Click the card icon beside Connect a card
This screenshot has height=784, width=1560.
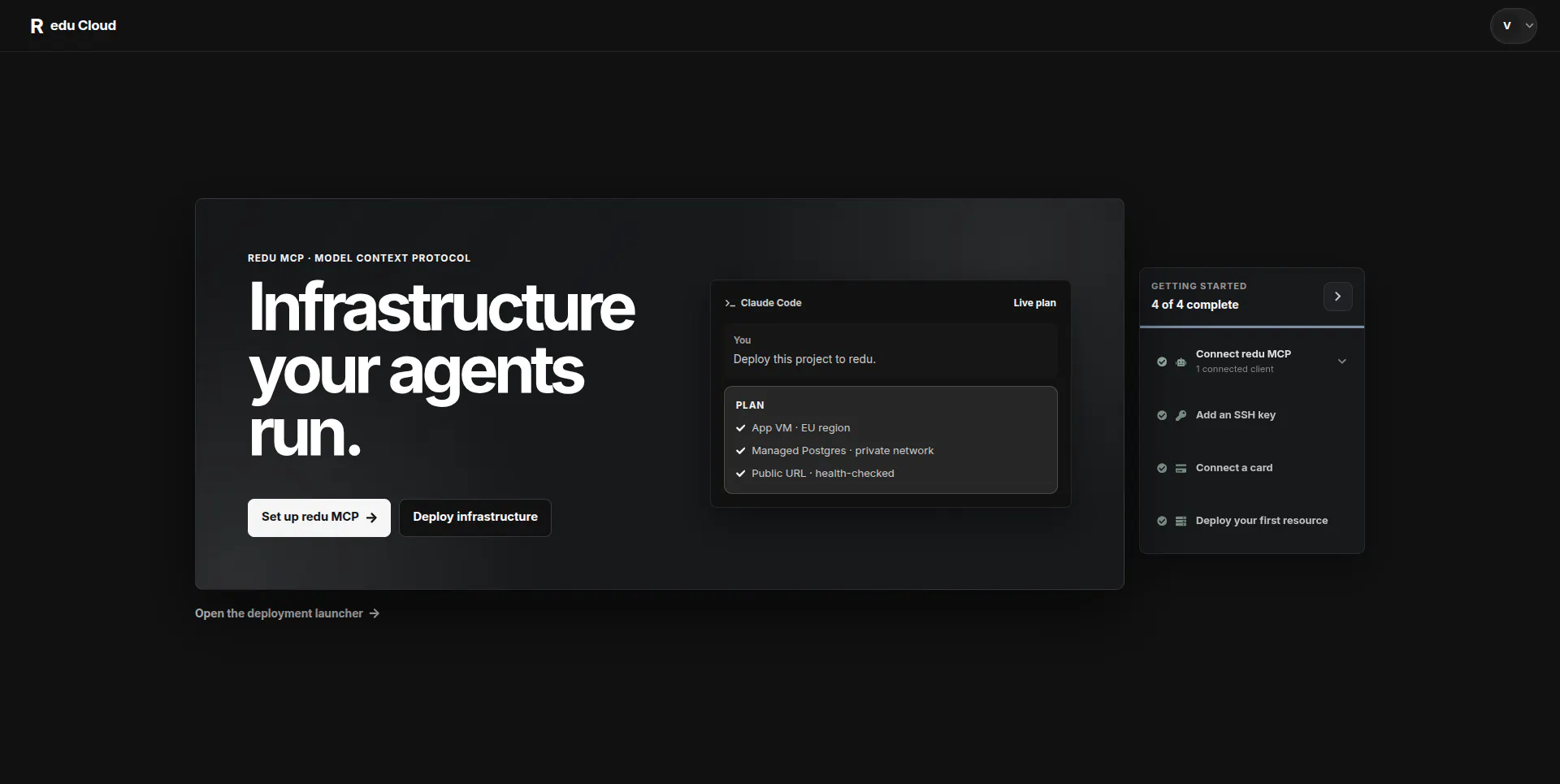point(1181,468)
